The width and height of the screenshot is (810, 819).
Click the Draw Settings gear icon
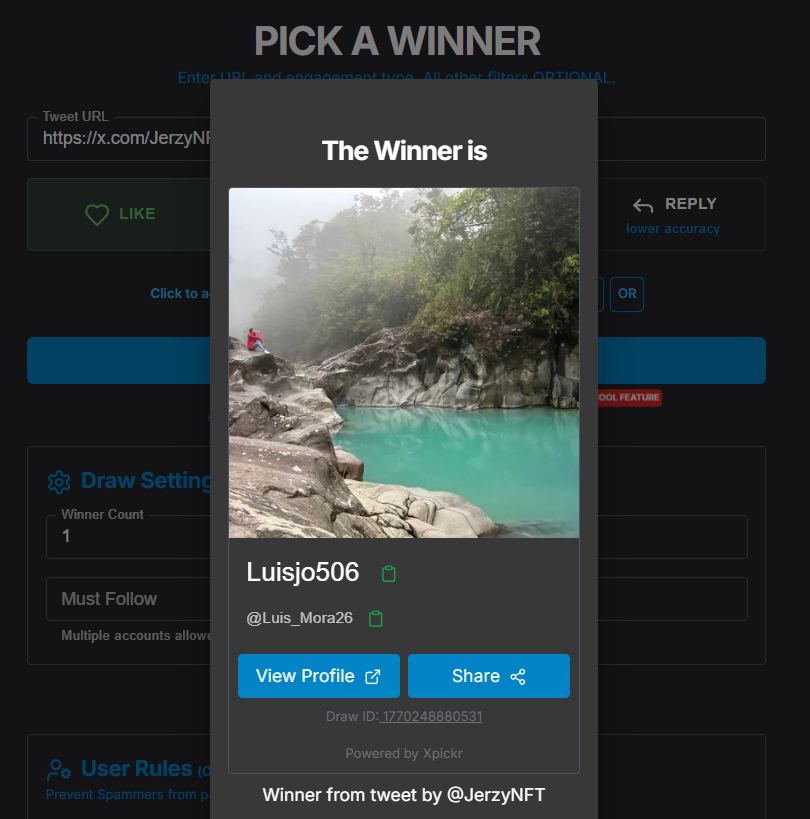pos(59,482)
